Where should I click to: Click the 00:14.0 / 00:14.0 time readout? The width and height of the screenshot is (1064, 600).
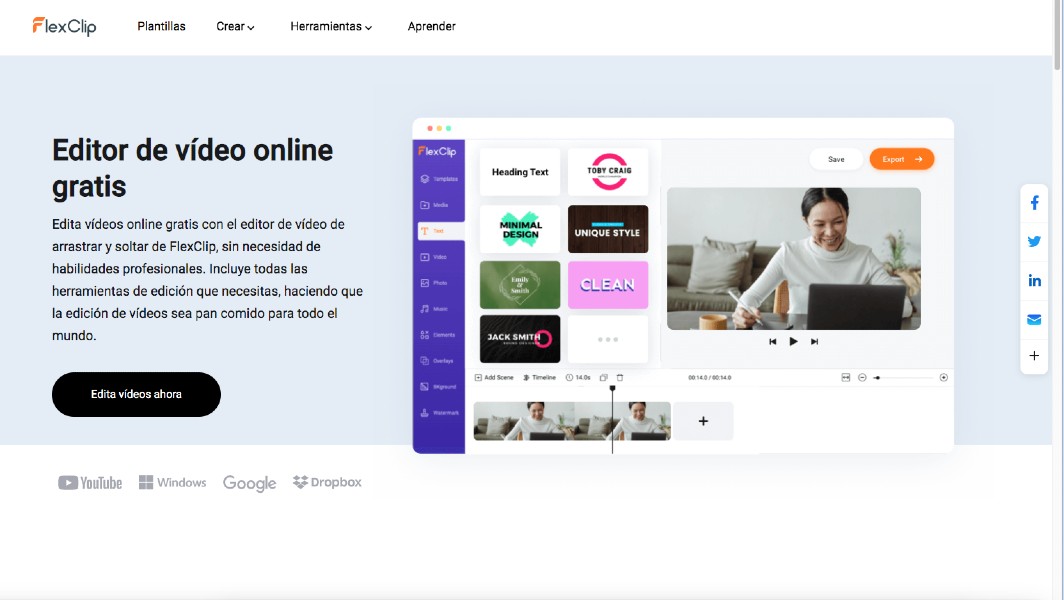click(710, 377)
